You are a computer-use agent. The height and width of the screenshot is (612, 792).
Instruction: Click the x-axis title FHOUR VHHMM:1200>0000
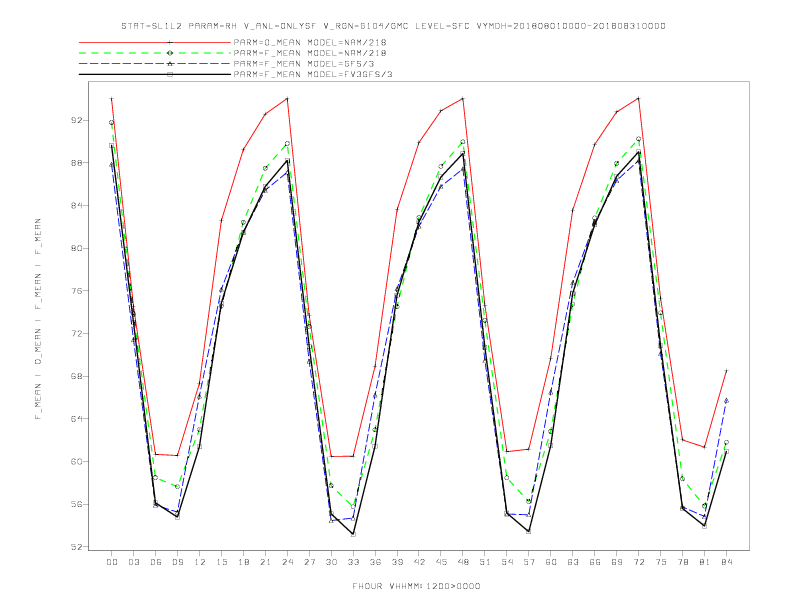416,586
